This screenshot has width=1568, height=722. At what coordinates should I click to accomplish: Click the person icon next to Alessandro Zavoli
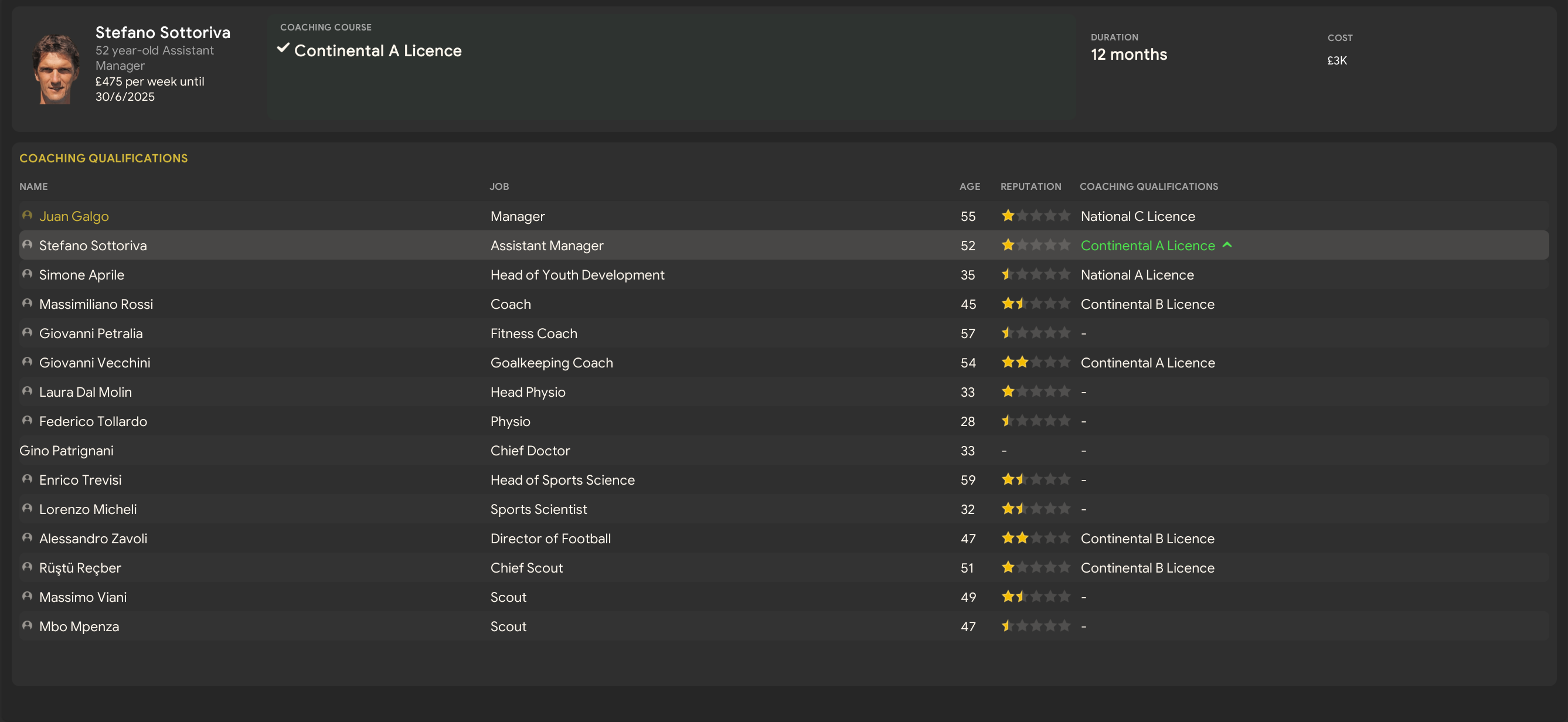pyautogui.click(x=27, y=537)
